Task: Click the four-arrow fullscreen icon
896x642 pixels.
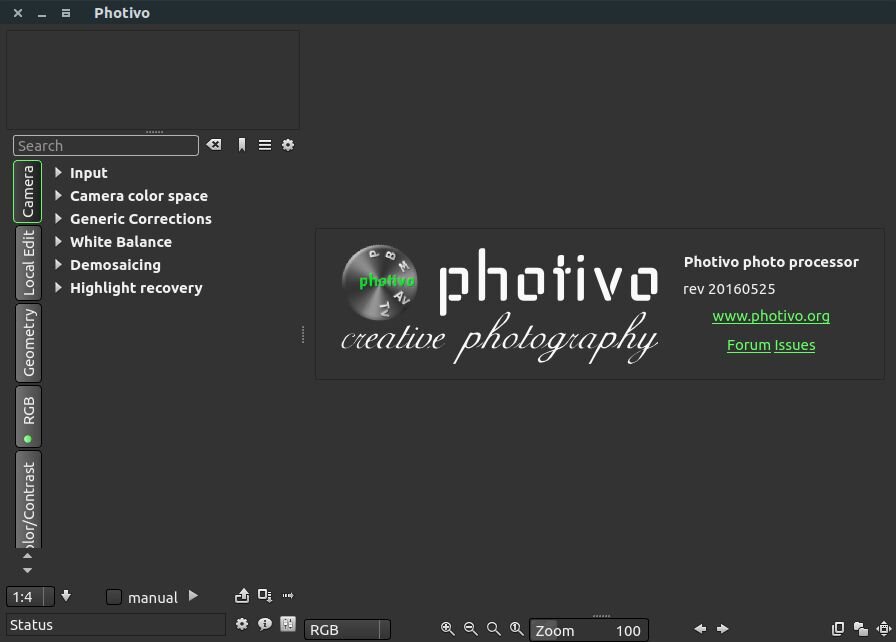Action: 884,629
